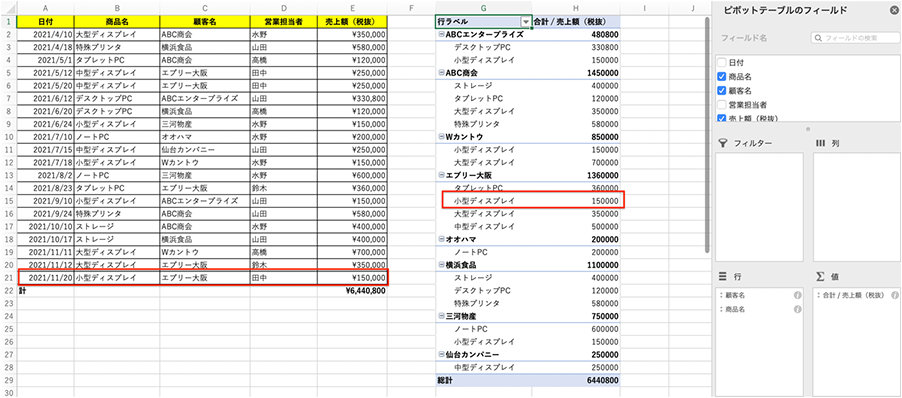Image resolution: width=902 pixels, height=398 pixels.
Task: Collapse the ABC商会 group in pivot table
Action: [441, 73]
